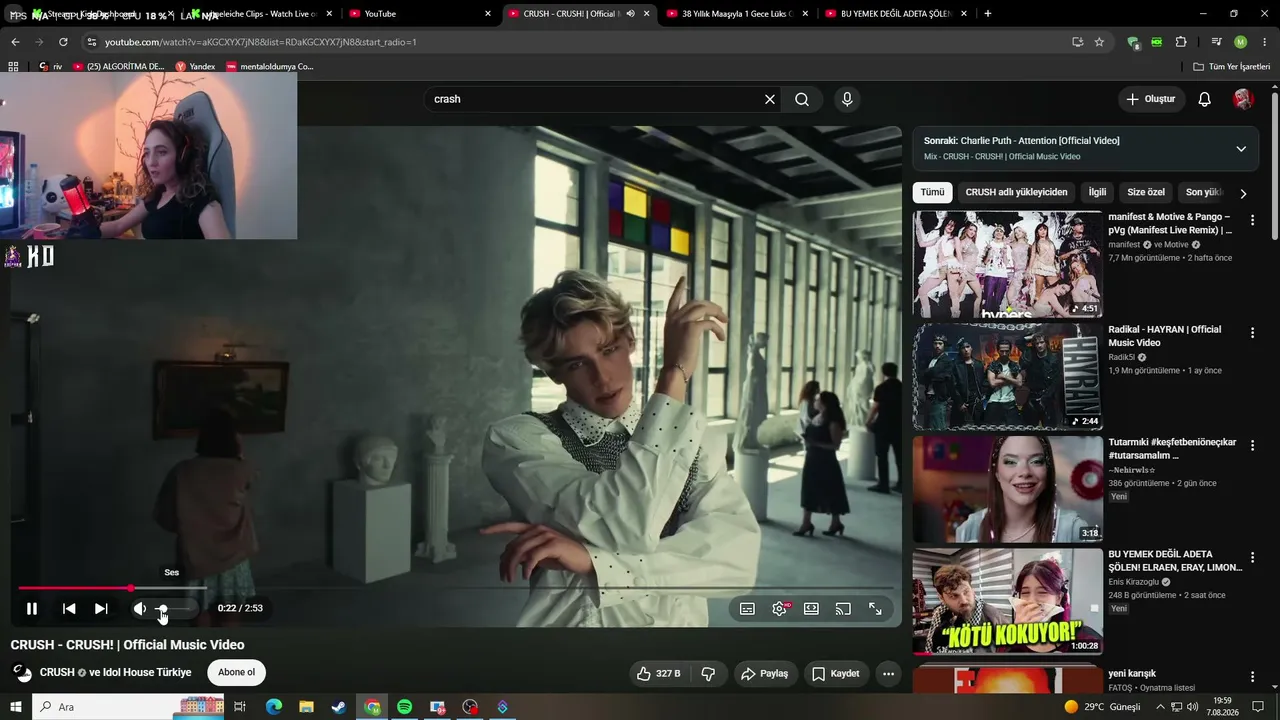Show more filter chips with right arrow
The width and height of the screenshot is (1280, 720).
click(1243, 193)
